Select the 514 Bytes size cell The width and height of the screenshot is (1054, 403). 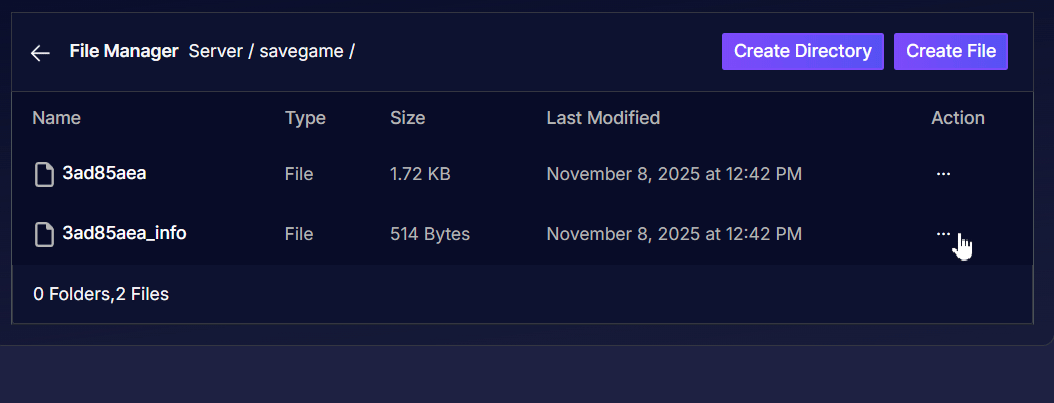pyautogui.click(x=430, y=234)
